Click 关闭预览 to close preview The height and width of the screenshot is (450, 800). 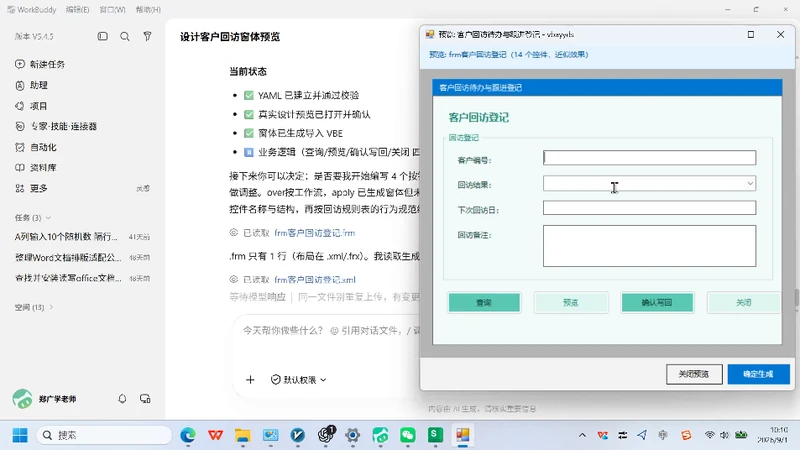(694, 374)
